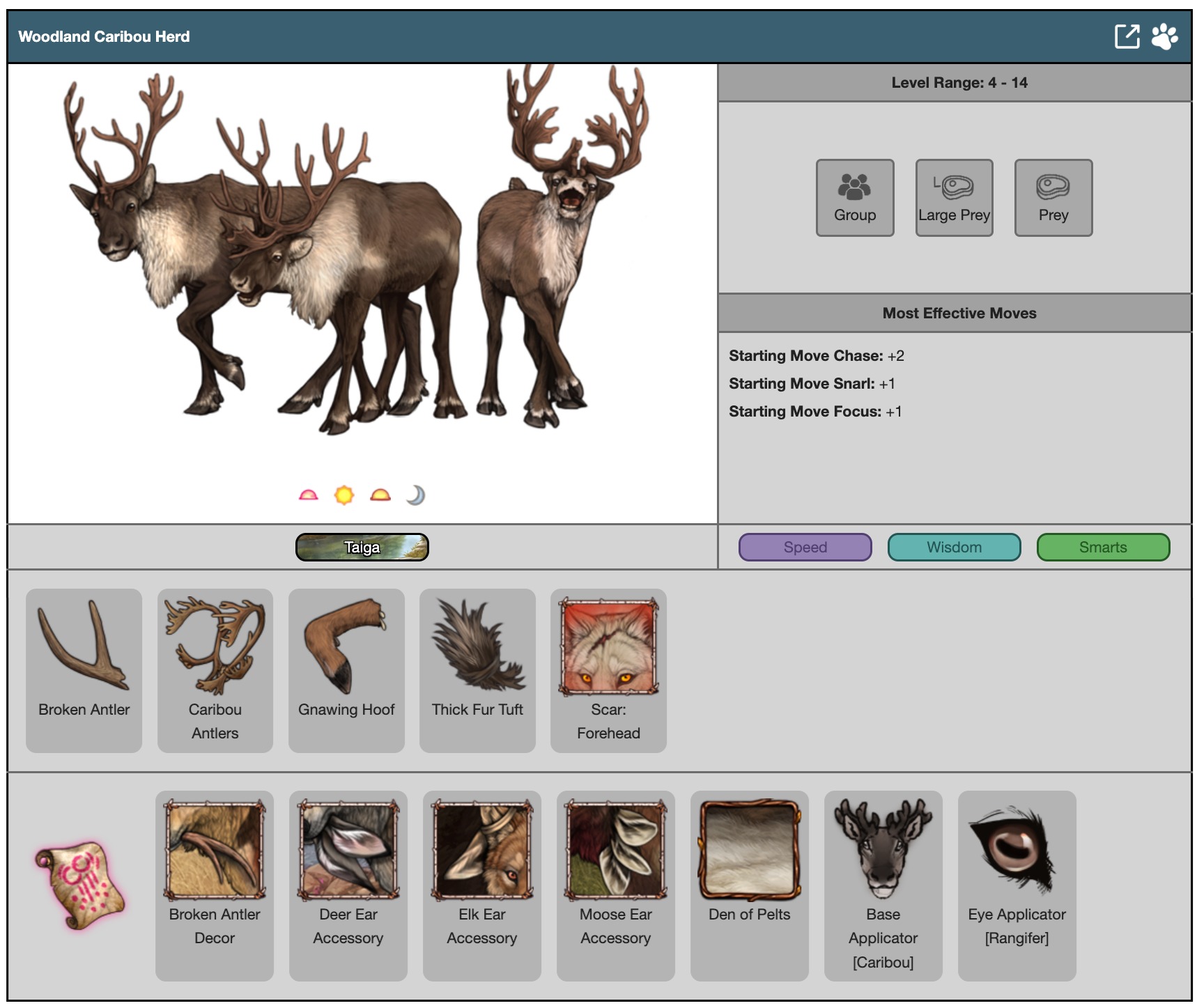Image resolution: width=1197 pixels, height=1008 pixels.
Task: Select the Large Prey category icon
Action: [954, 198]
